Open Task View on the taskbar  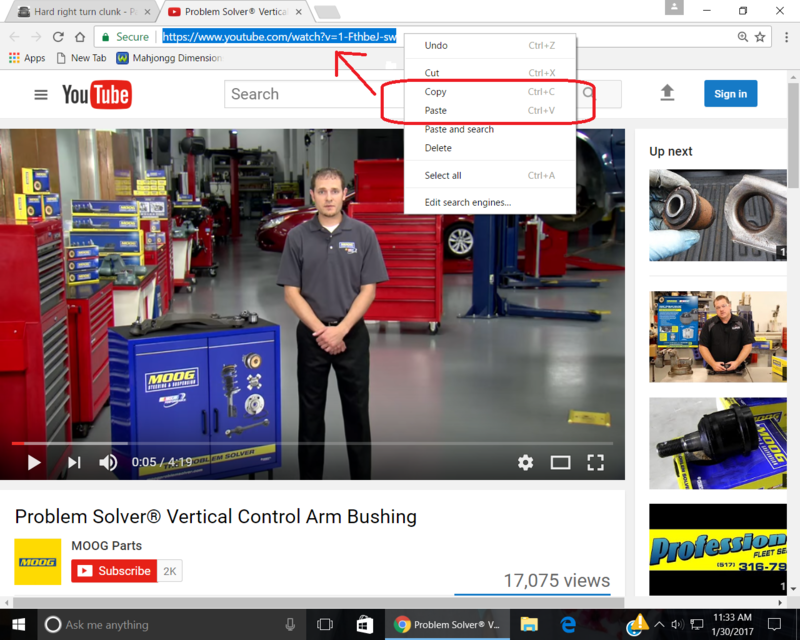click(x=324, y=624)
